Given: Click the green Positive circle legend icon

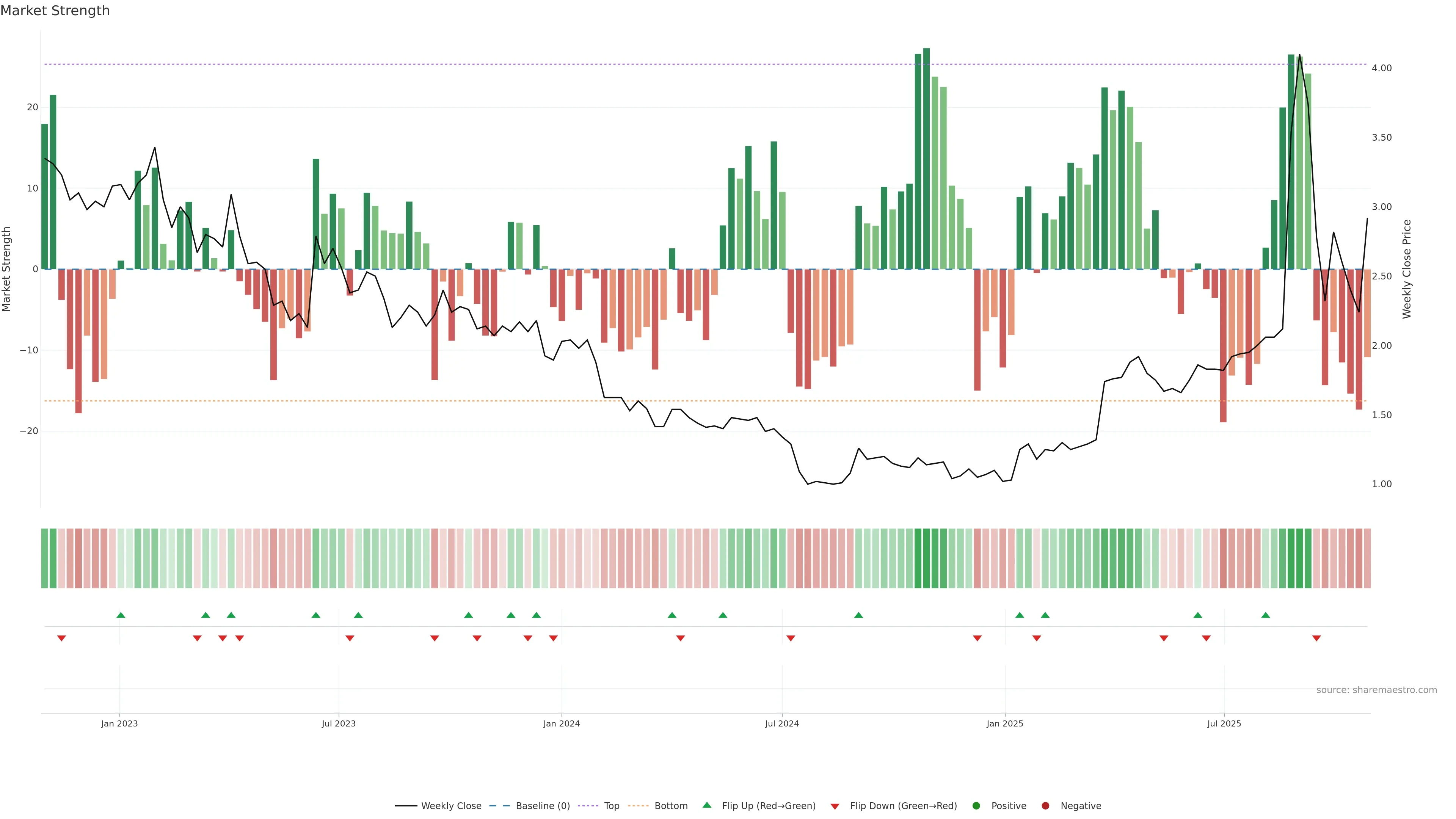Looking at the screenshot, I should 976,805.
